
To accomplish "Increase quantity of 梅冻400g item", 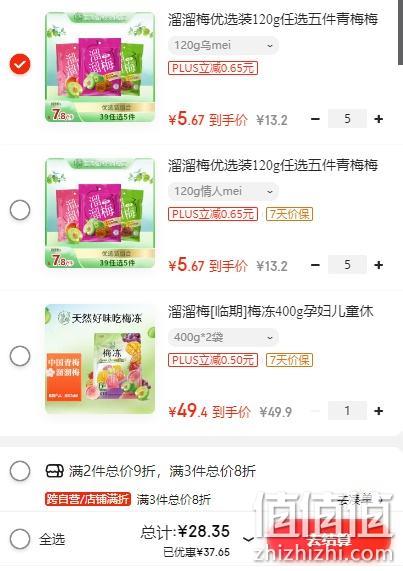I will [x=379, y=411].
